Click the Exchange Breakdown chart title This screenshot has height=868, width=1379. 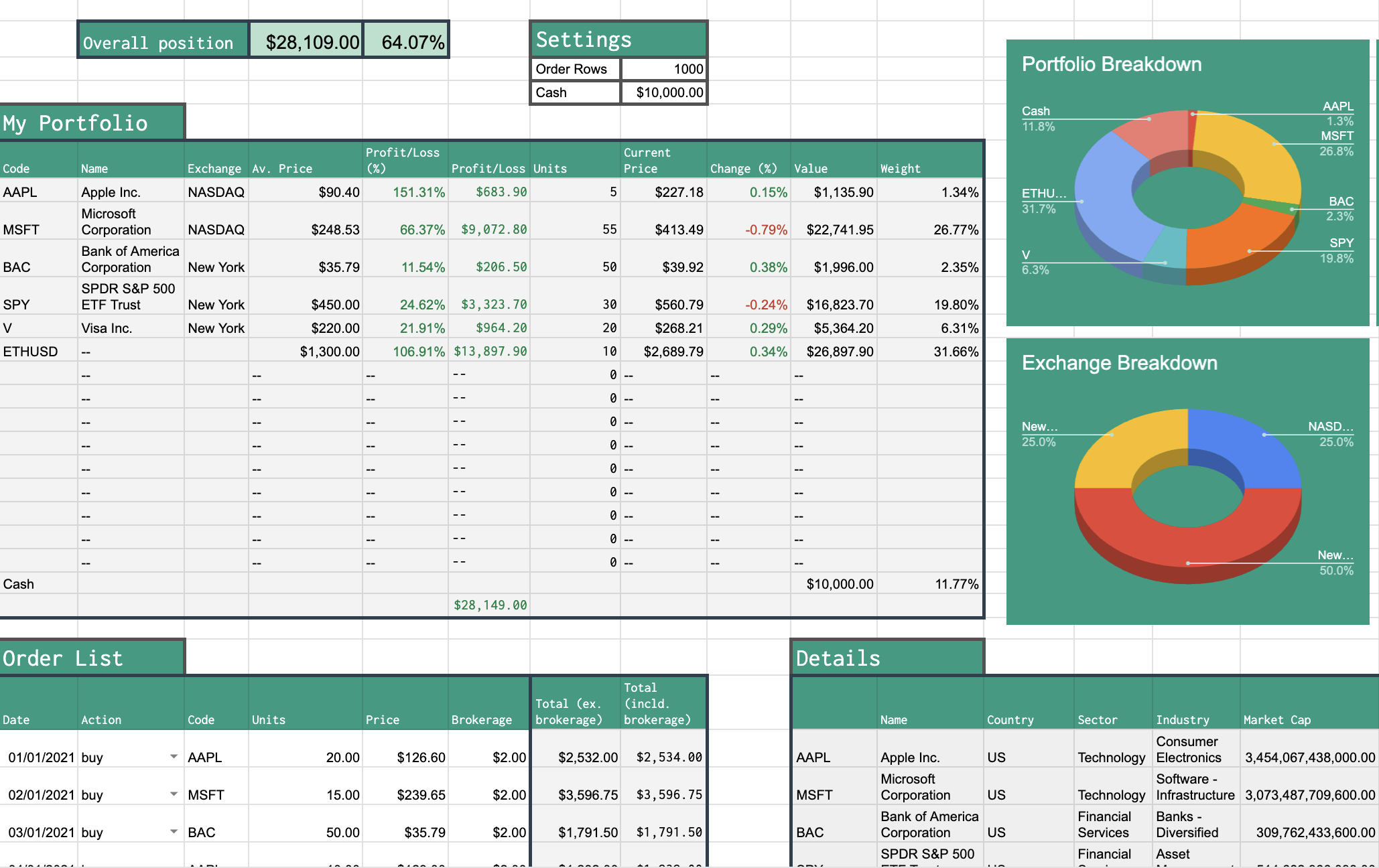point(1120,363)
